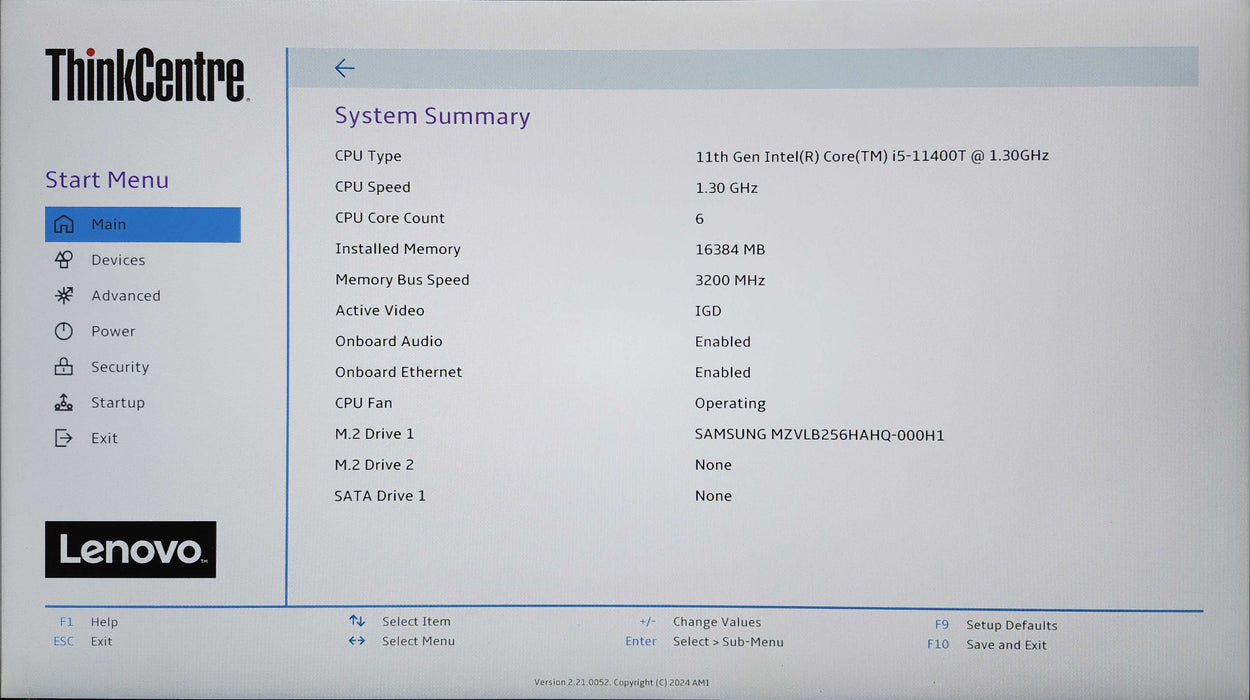The image size is (1250, 700).
Task: Click the +/- Change Values hint
Action: pos(700,622)
